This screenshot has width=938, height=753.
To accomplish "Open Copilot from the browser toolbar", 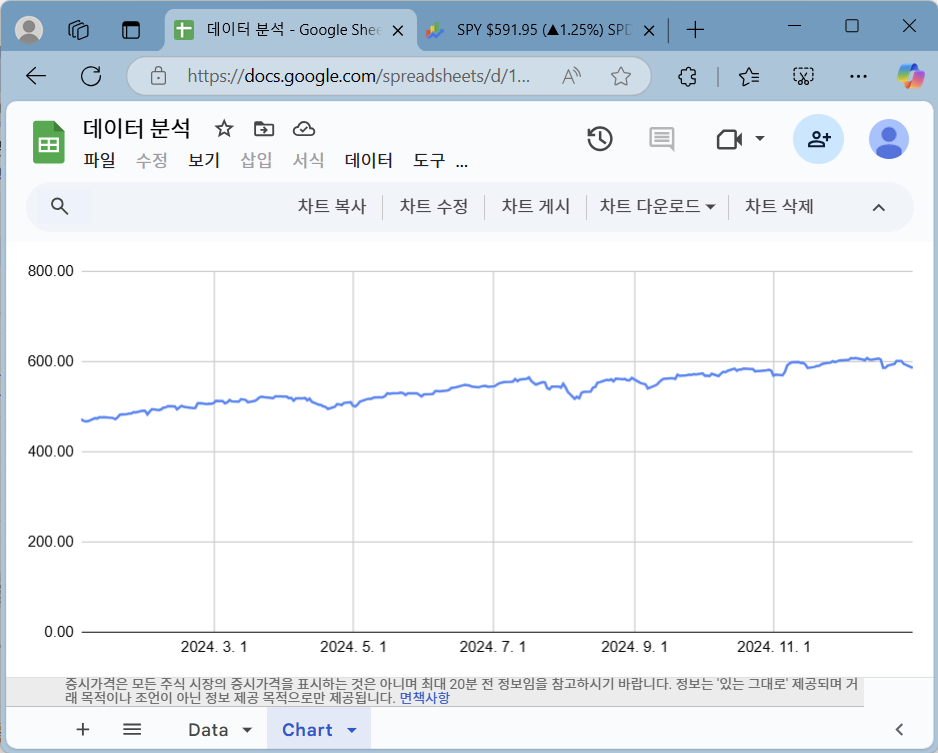I will coord(911,75).
